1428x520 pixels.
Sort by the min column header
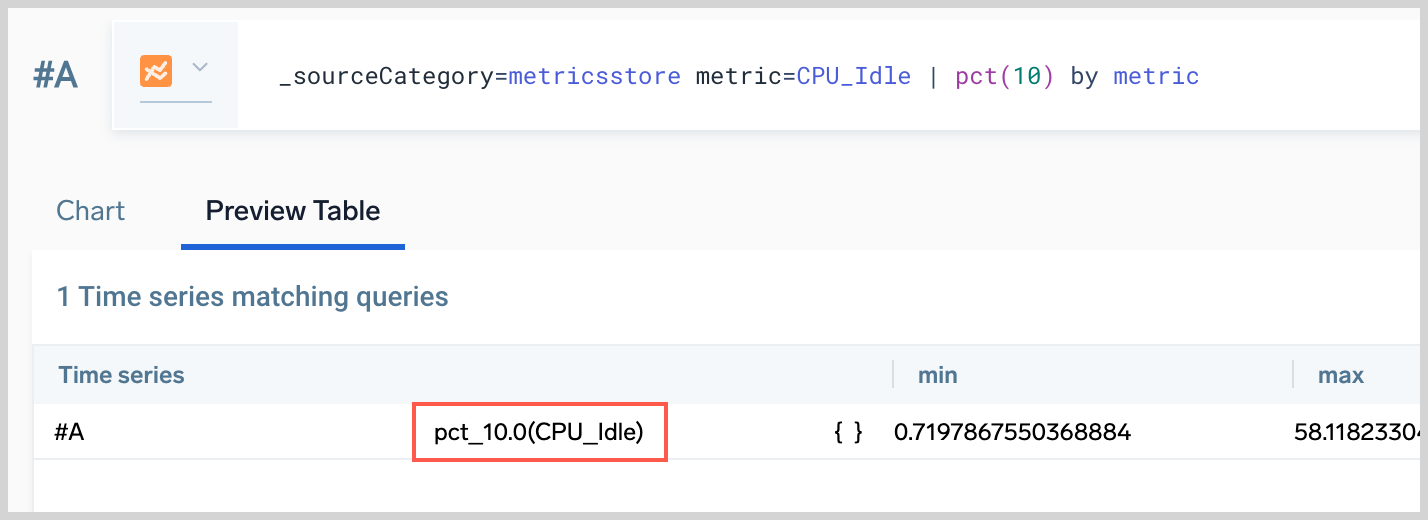point(937,375)
